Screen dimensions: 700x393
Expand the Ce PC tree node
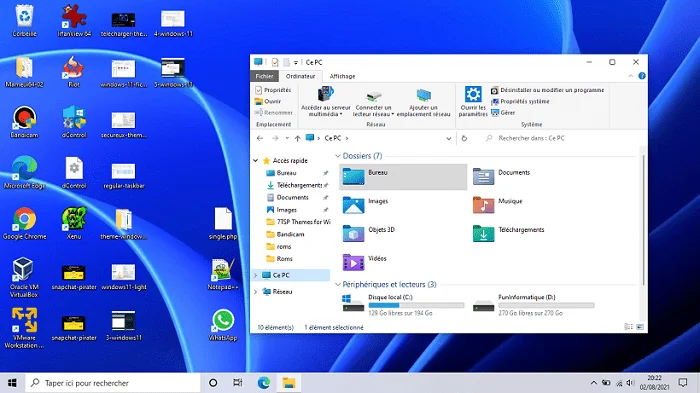256,275
